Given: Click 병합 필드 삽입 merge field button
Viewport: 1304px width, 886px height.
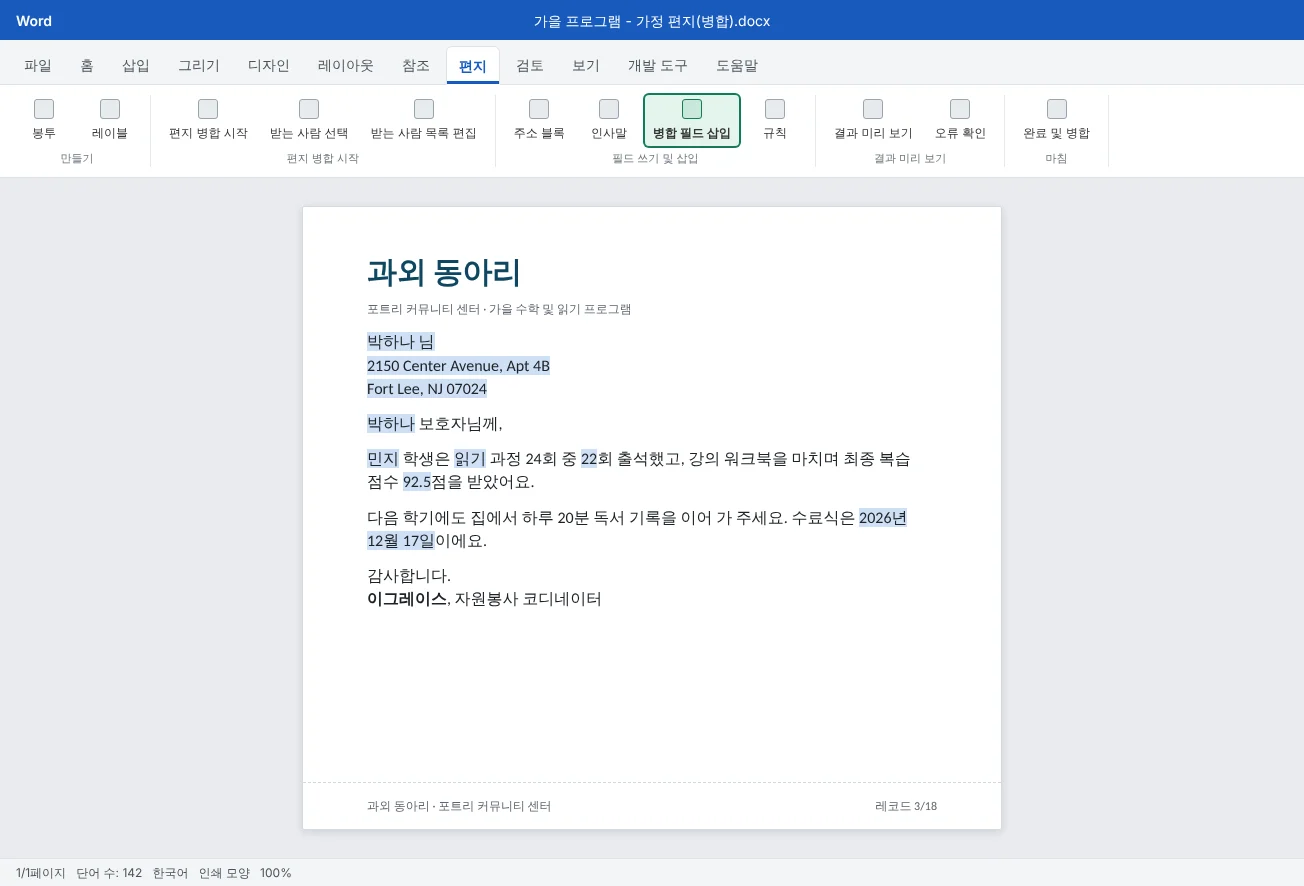Looking at the screenshot, I should [x=692, y=121].
